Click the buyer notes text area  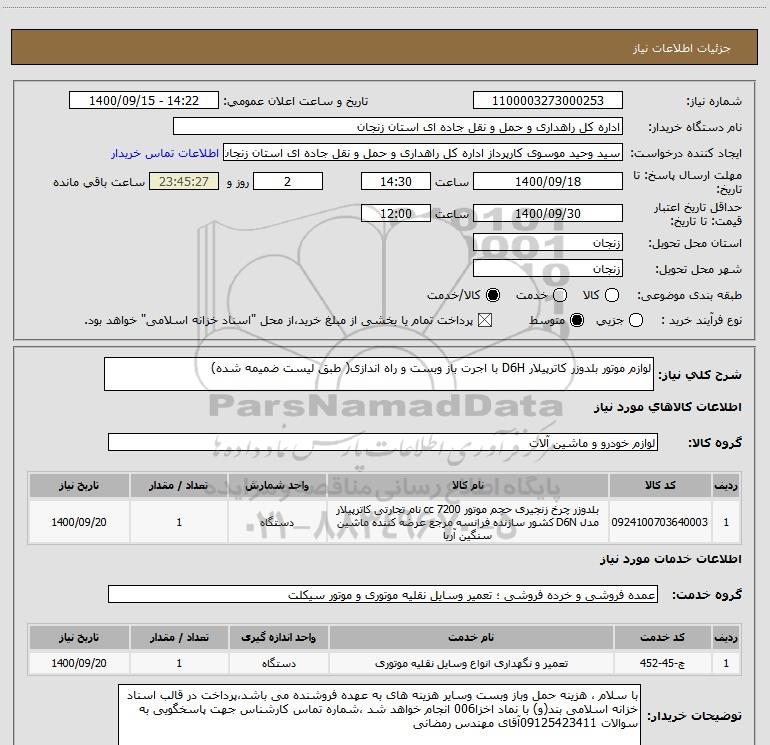coord(380,715)
